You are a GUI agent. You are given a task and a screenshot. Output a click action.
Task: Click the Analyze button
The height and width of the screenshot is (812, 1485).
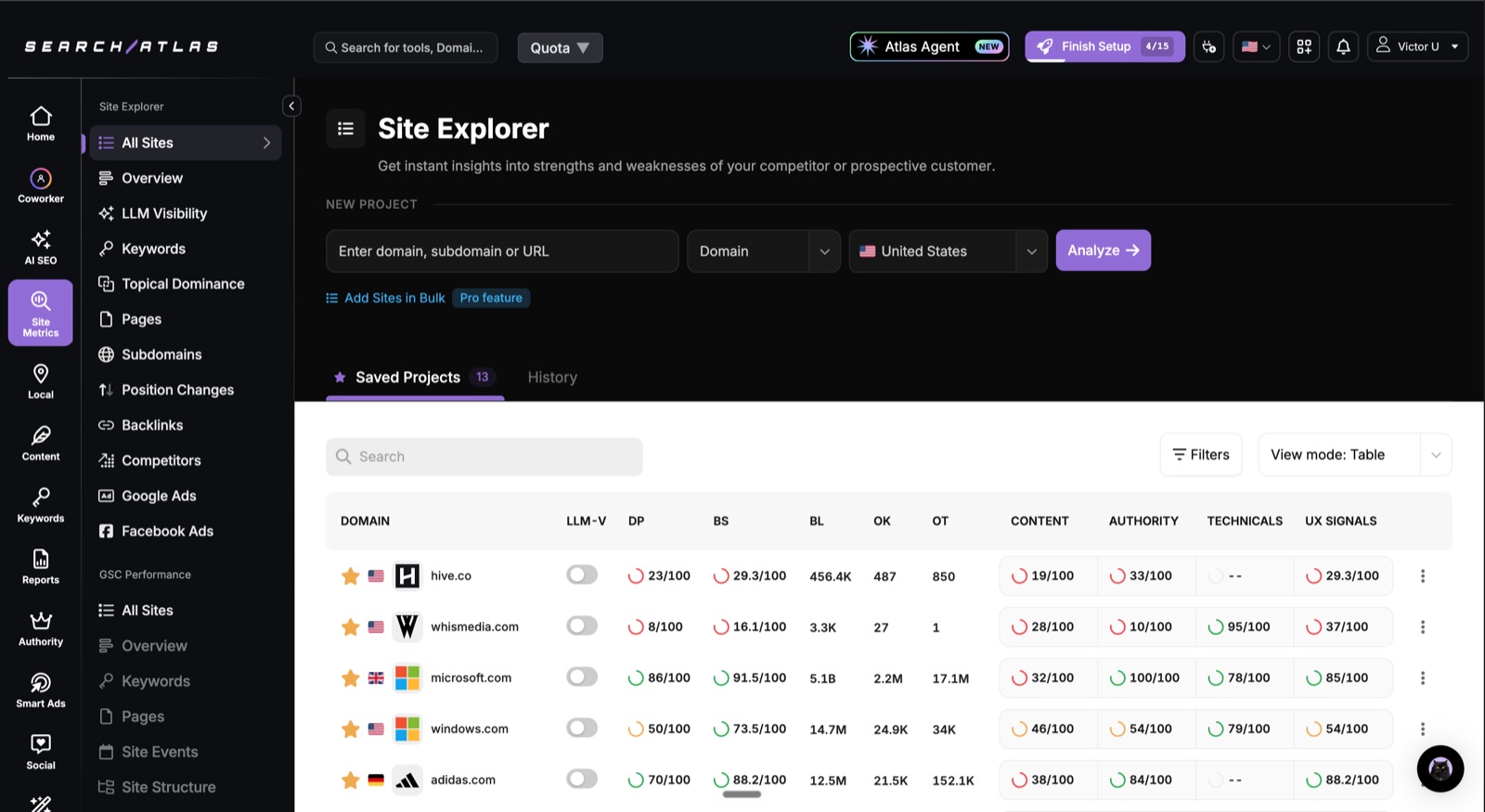(x=1103, y=251)
